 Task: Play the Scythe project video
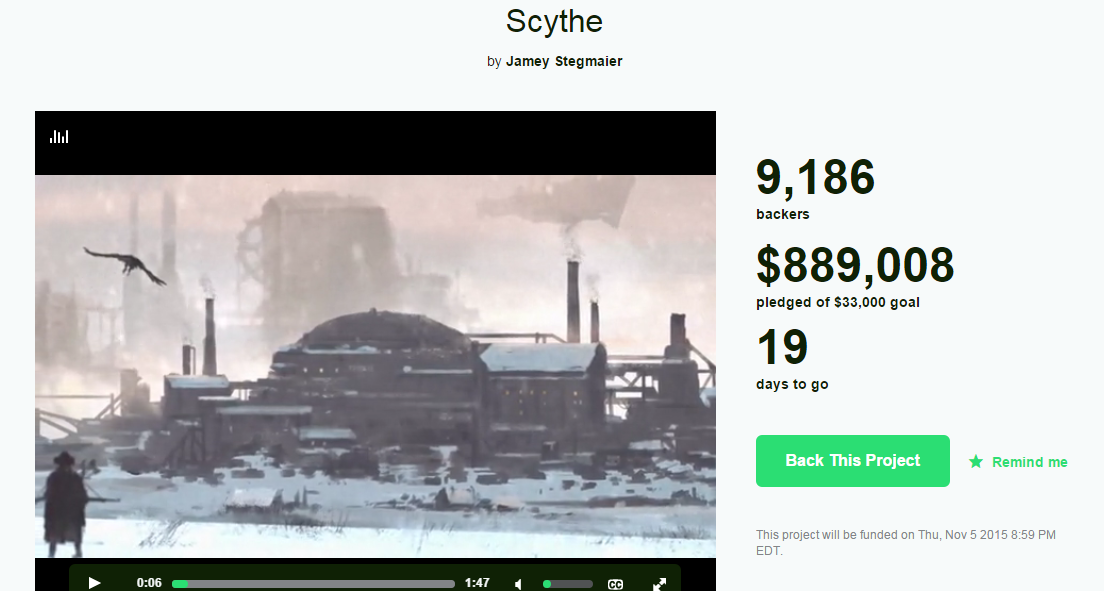tap(94, 583)
